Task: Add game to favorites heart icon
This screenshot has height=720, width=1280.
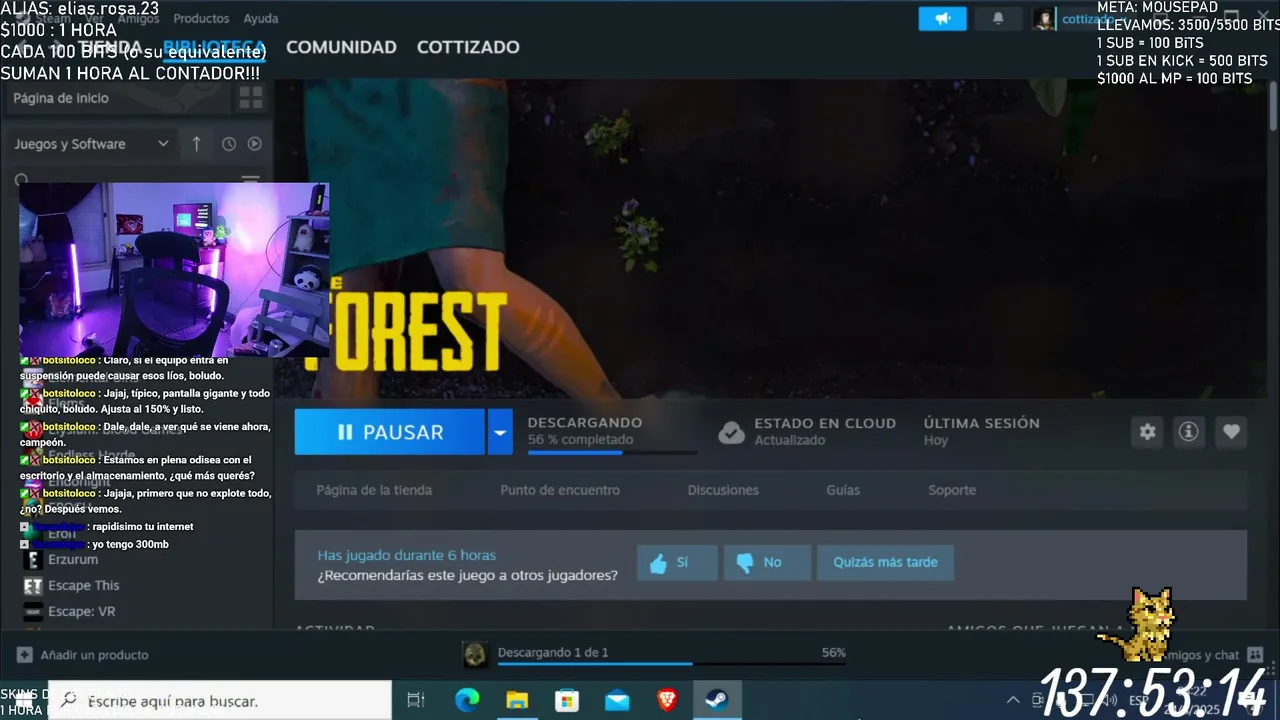Action: (x=1231, y=431)
